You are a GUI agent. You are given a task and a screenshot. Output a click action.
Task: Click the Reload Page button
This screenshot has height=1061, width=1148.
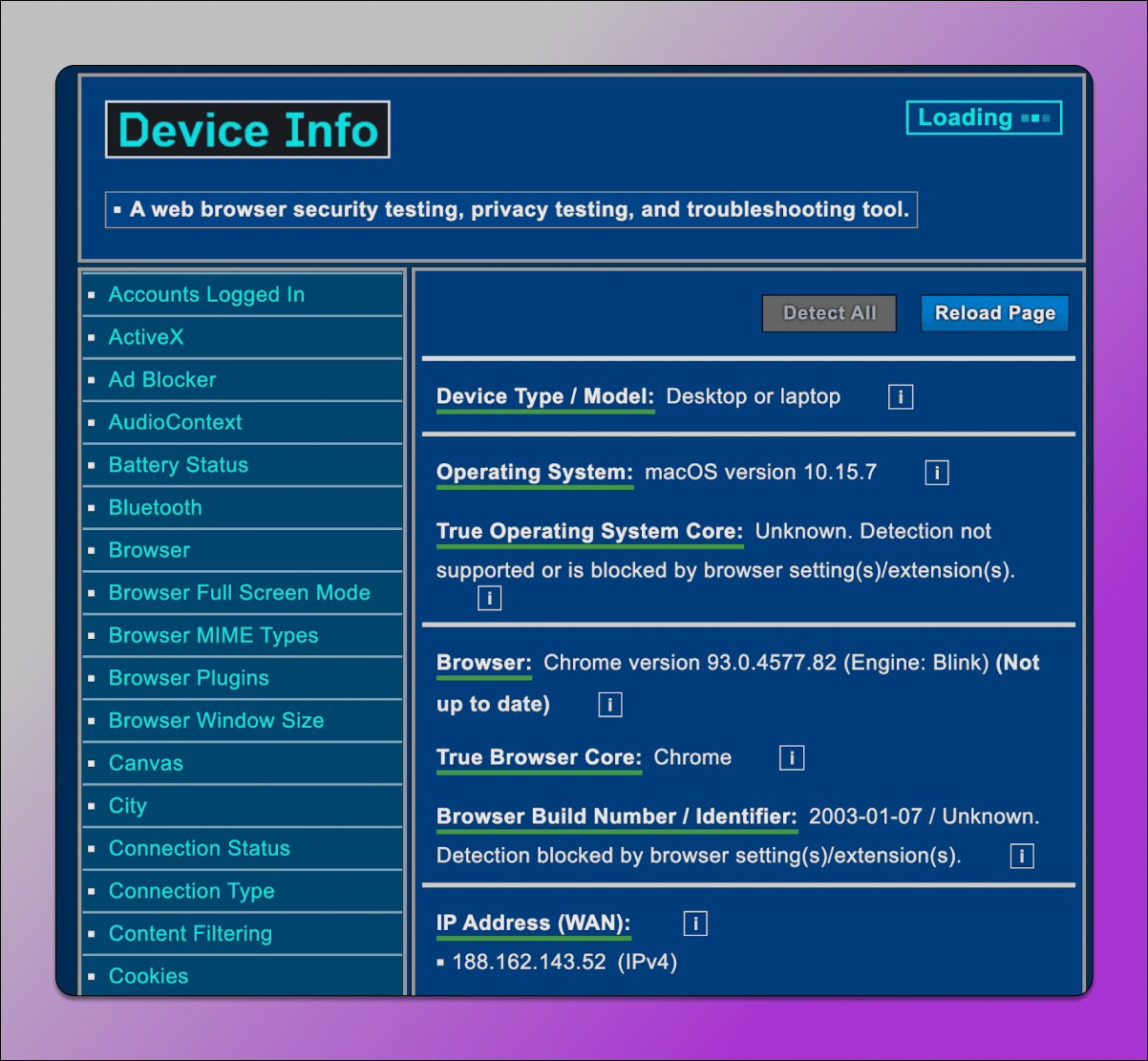tap(994, 313)
